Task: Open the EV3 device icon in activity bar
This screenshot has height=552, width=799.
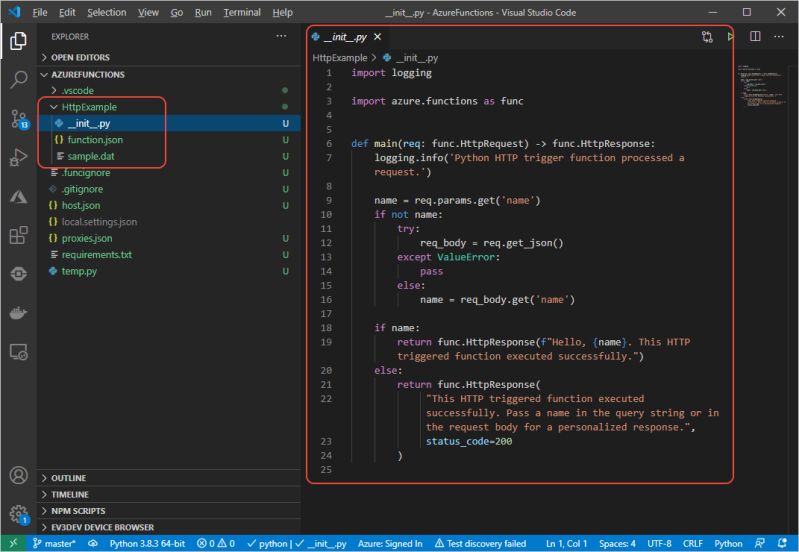Action: (18, 274)
